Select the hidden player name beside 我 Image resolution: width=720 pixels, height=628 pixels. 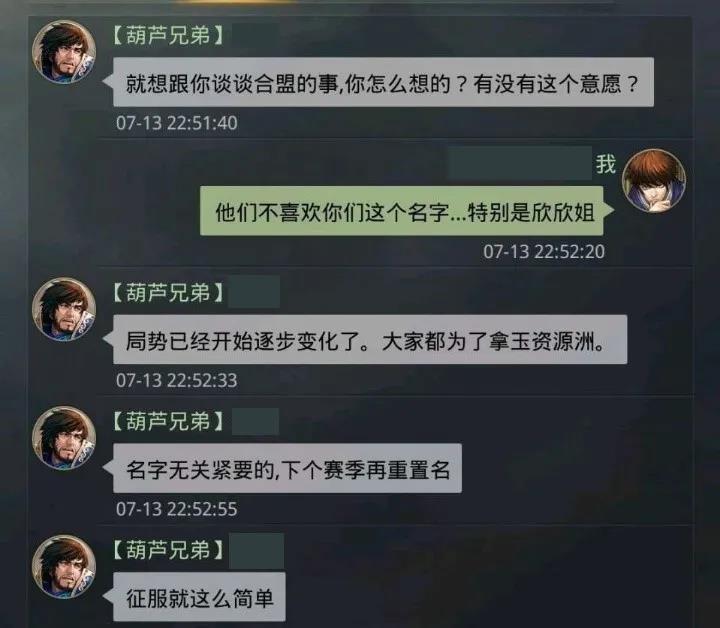click(520, 163)
